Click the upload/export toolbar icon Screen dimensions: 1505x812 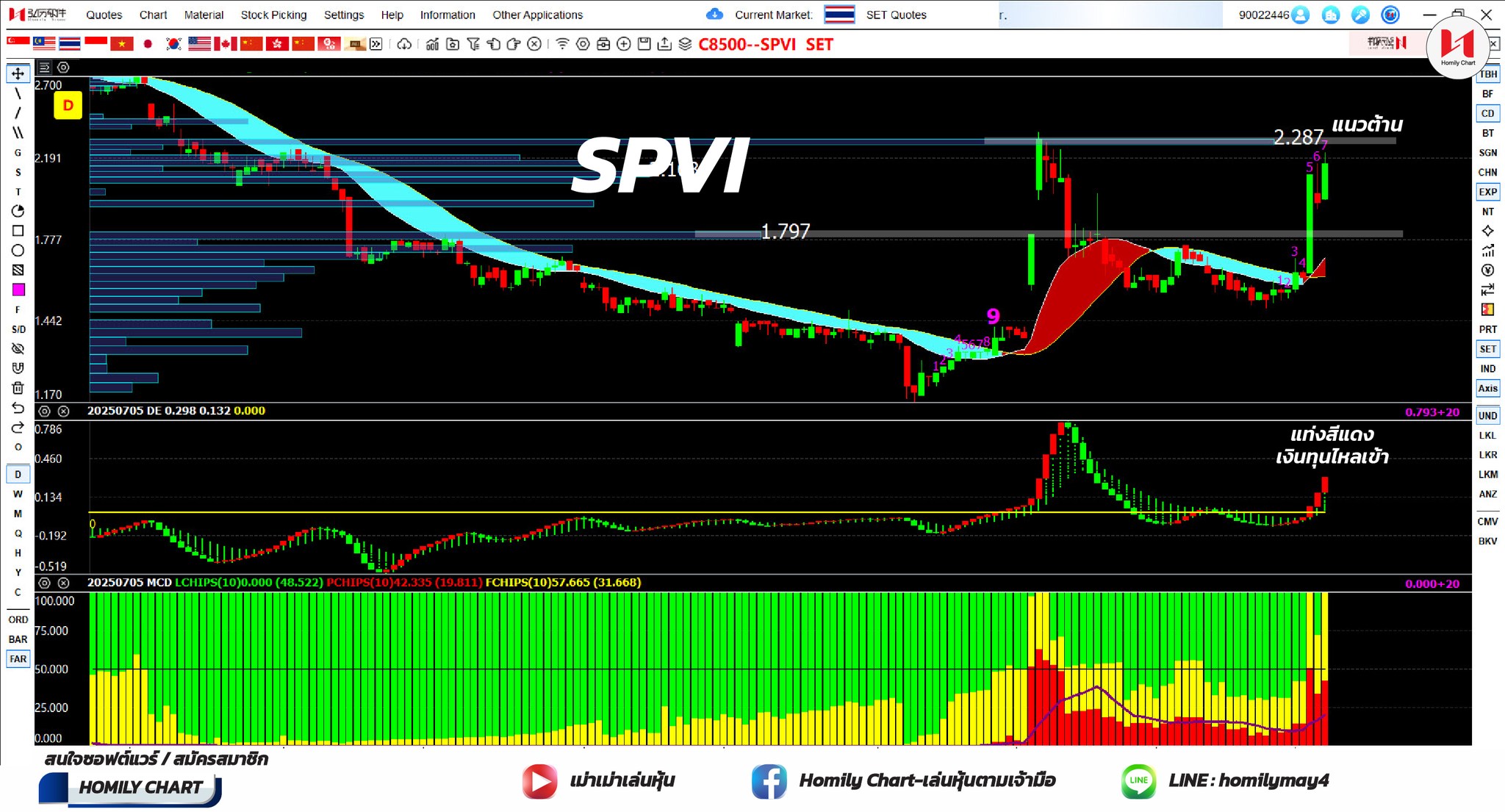pos(664,44)
